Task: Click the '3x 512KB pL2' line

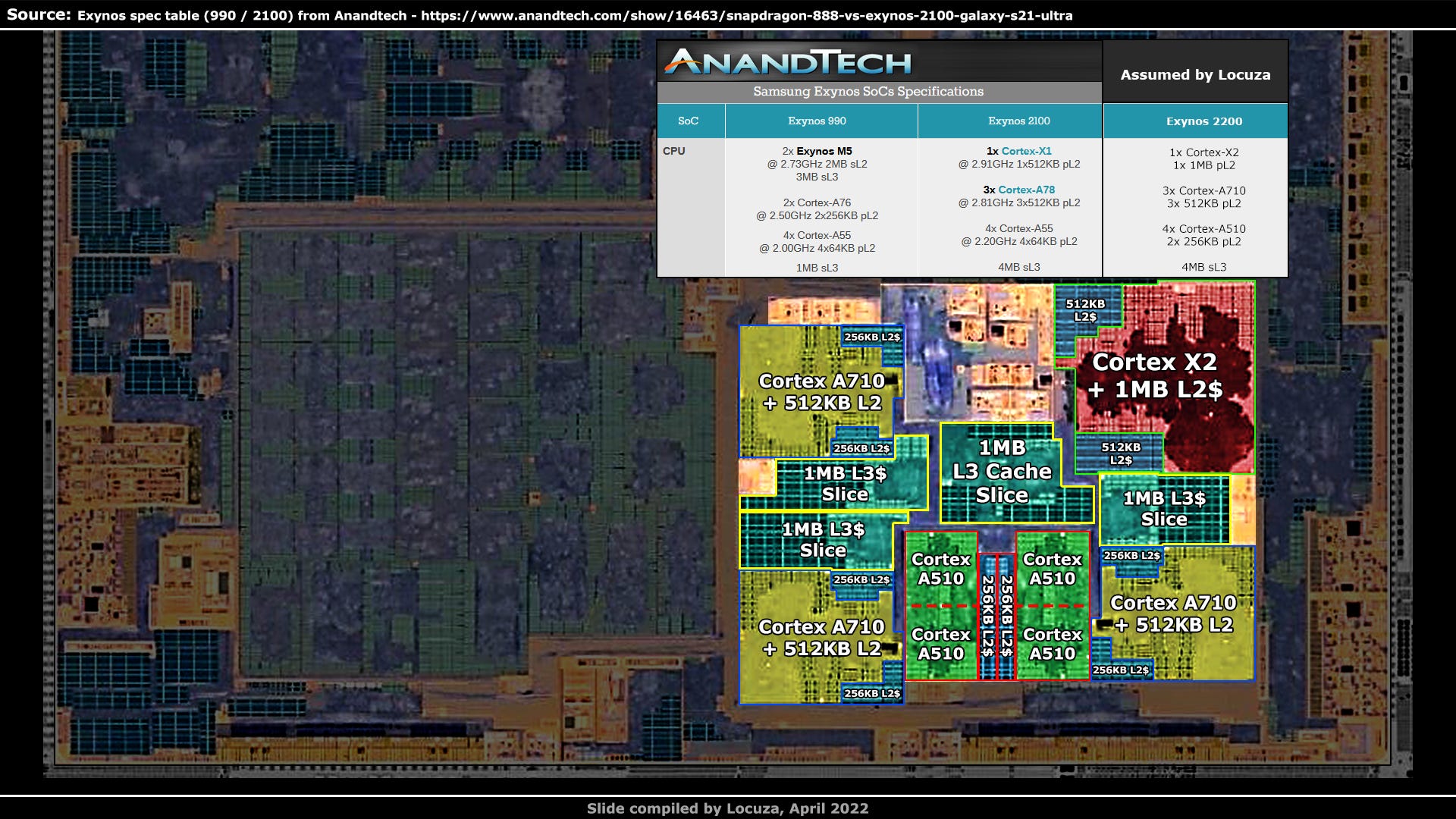Action: (x=1203, y=203)
